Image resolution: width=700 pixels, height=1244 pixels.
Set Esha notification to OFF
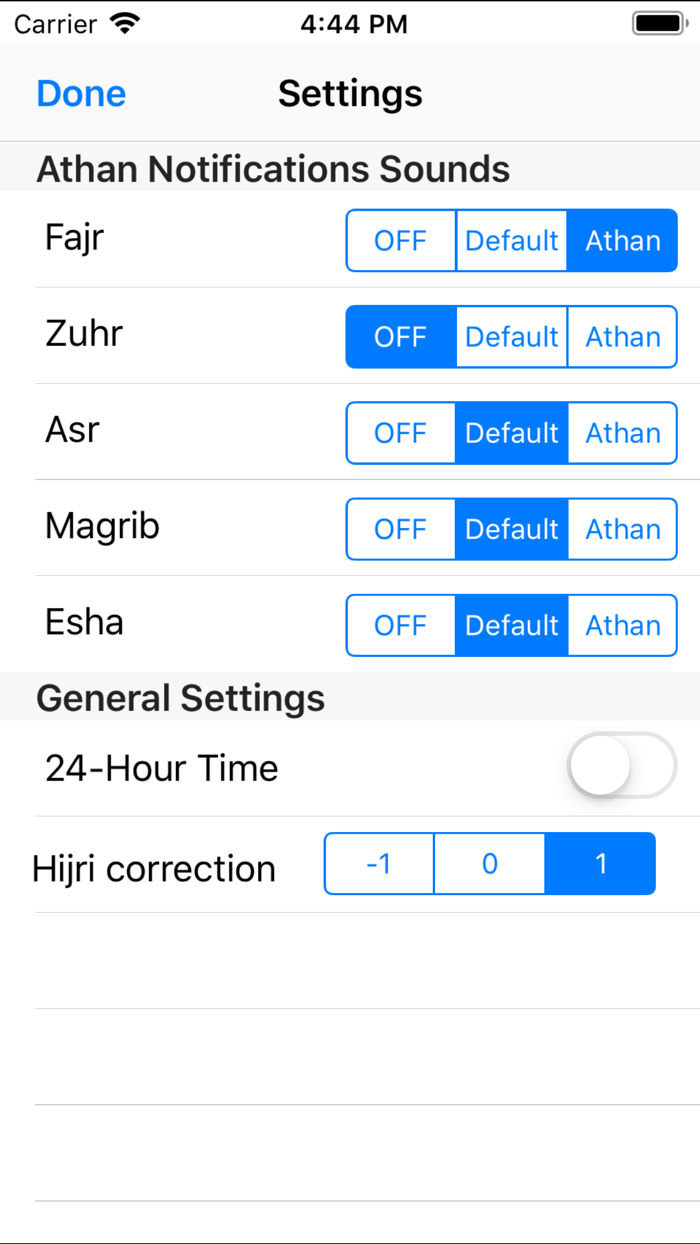pos(400,625)
